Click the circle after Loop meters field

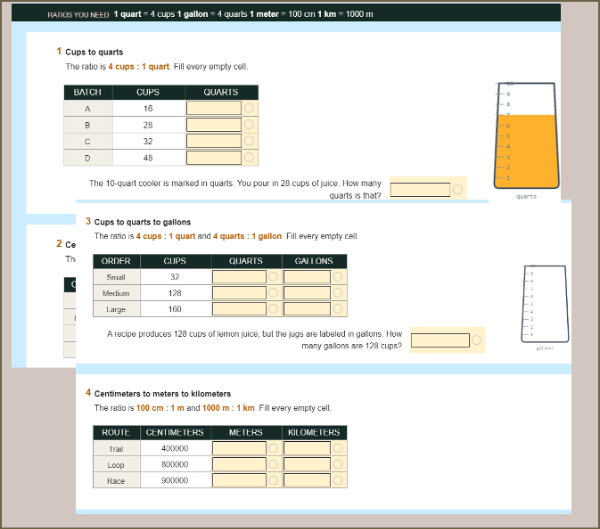[273, 464]
